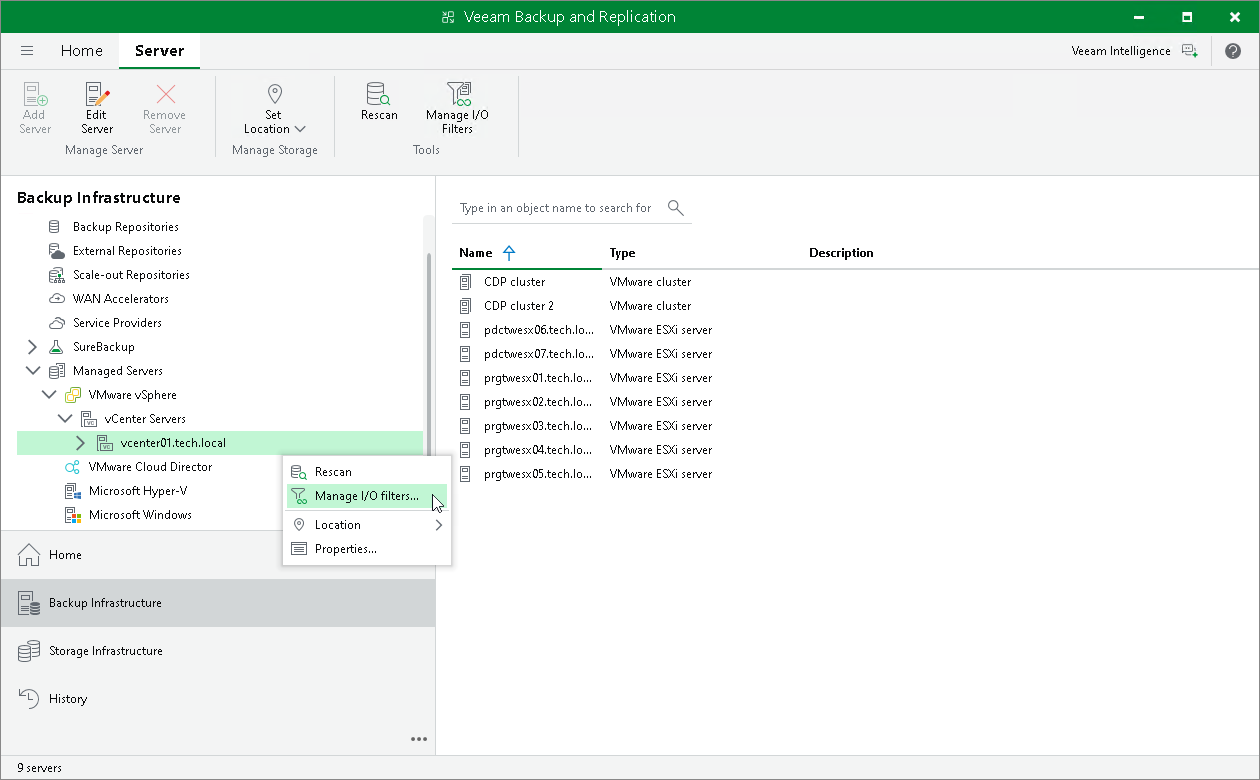Click the Edit Server ribbon icon
The height and width of the screenshot is (780, 1260).
pyautogui.click(x=97, y=95)
